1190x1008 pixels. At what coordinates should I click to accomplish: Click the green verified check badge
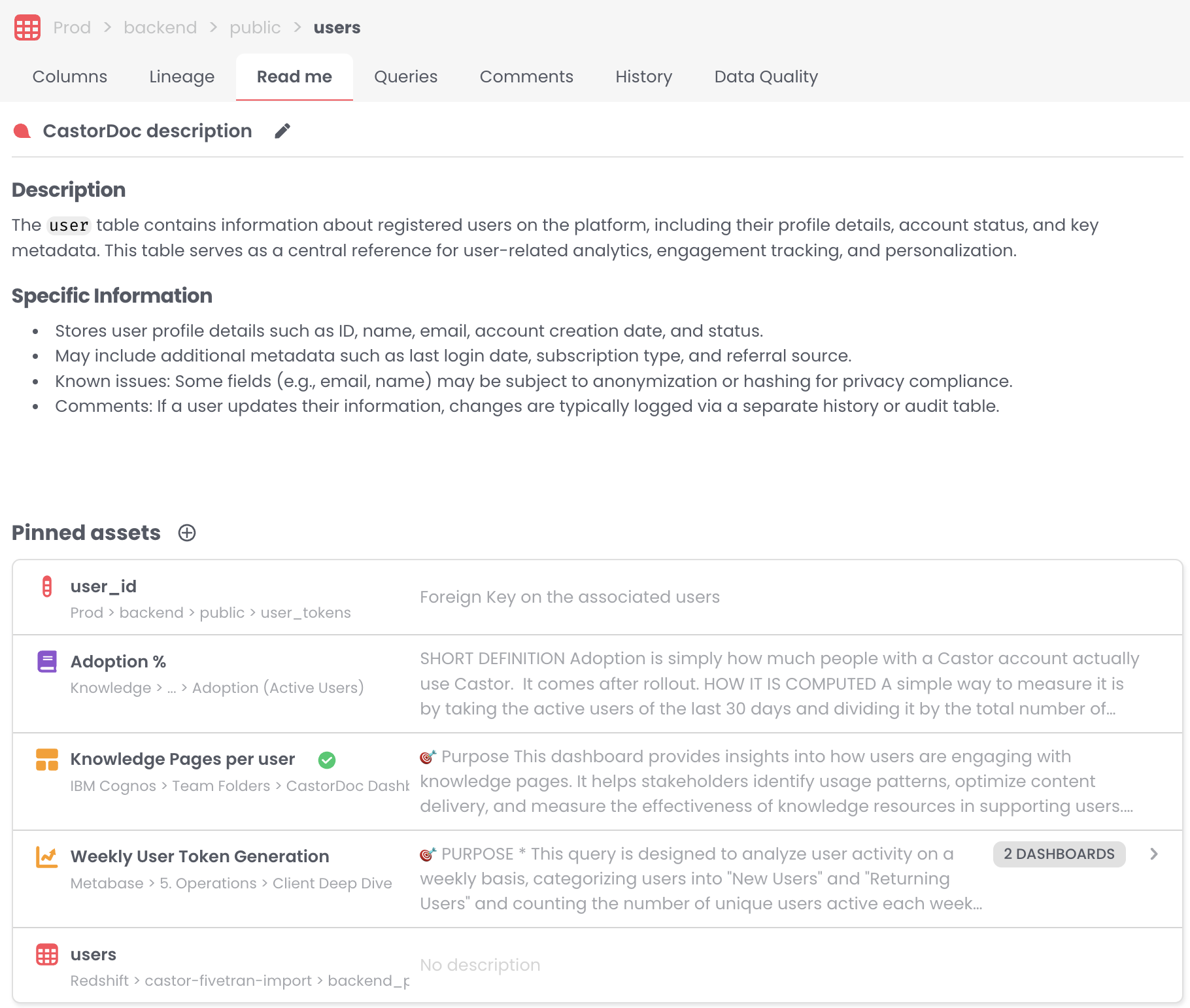click(x=327, y=760)
